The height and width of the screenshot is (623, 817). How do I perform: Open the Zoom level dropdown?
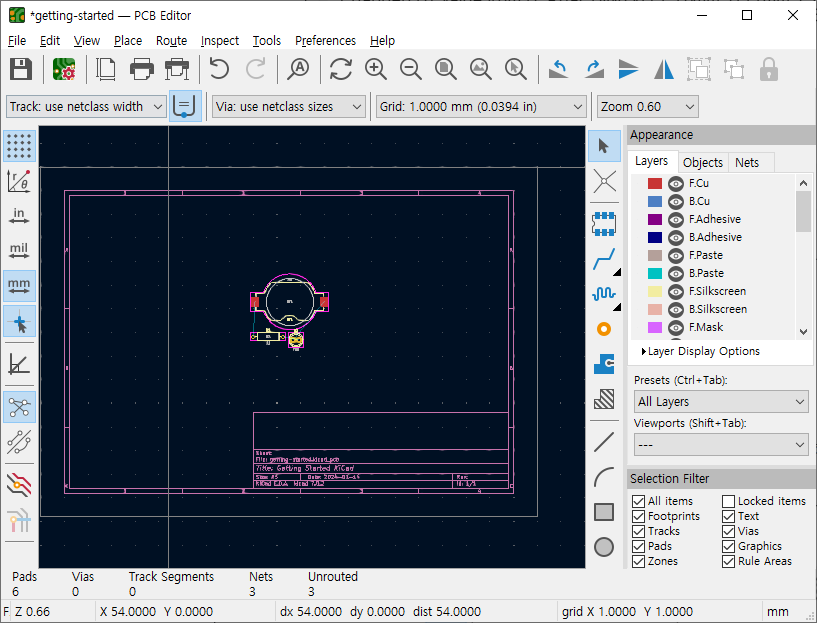(x=647, y=107)
